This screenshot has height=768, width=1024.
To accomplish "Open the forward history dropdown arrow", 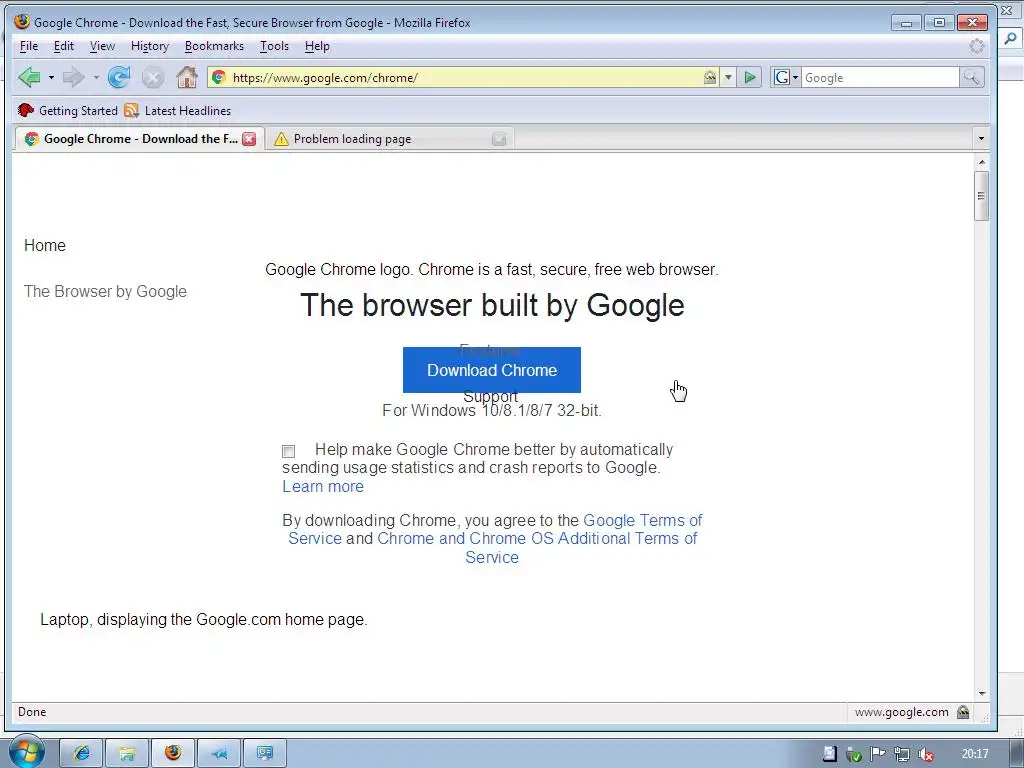I will tap(96, 78).
